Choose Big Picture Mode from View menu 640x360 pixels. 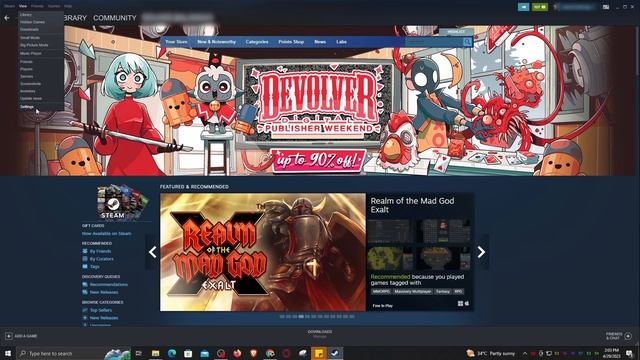(34, 45)
